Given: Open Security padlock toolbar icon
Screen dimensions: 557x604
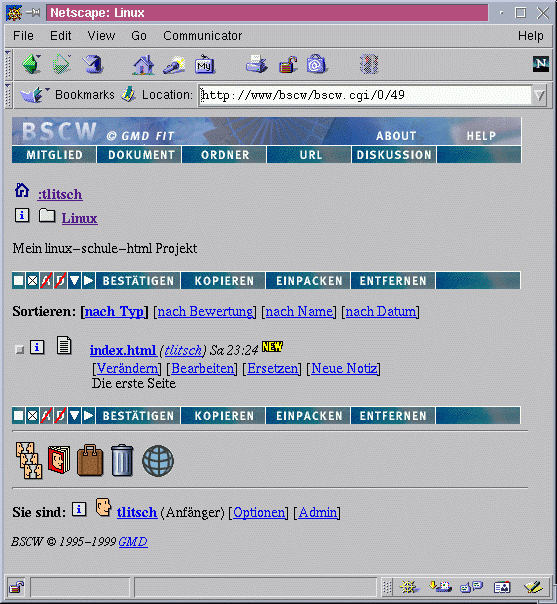Looking at the screenshot, I should pyautogui.click(x=288, y=64).
